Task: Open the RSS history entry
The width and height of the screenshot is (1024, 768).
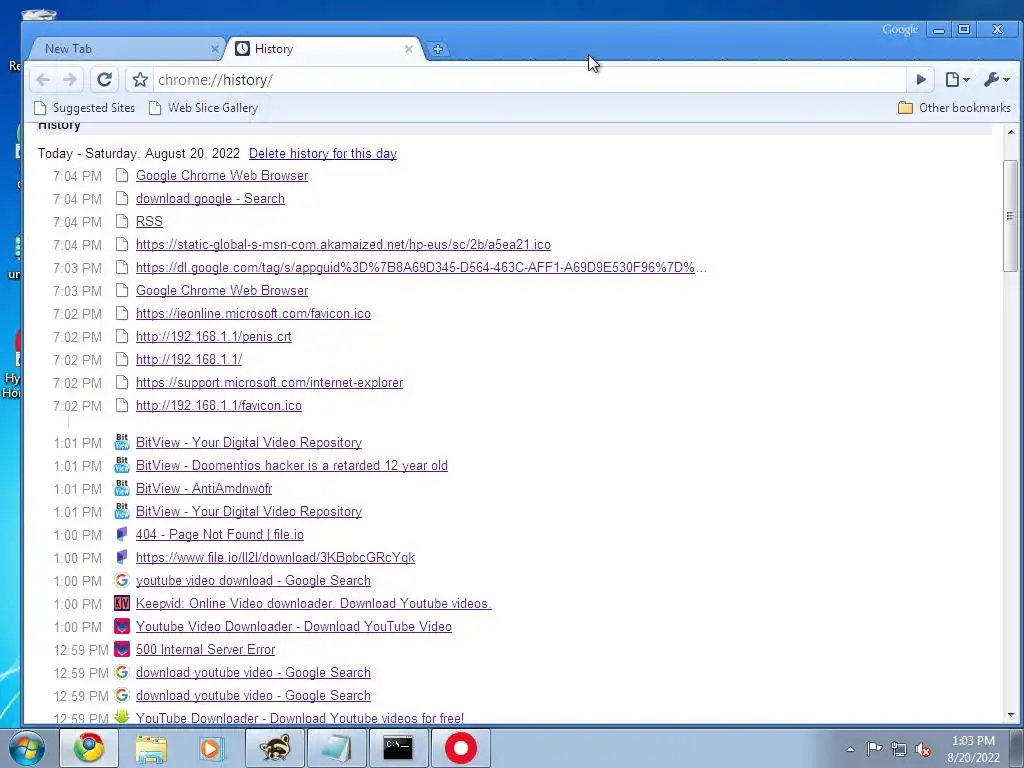Action: 149,221
